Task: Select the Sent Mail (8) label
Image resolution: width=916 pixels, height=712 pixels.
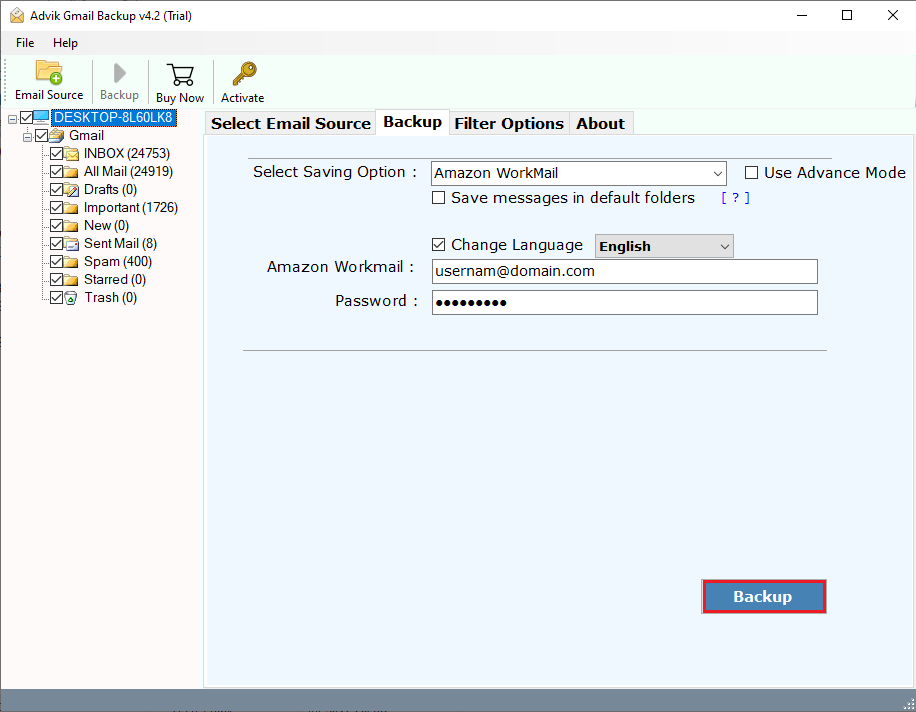Action: pyautogui.click(x=120, y=244)
